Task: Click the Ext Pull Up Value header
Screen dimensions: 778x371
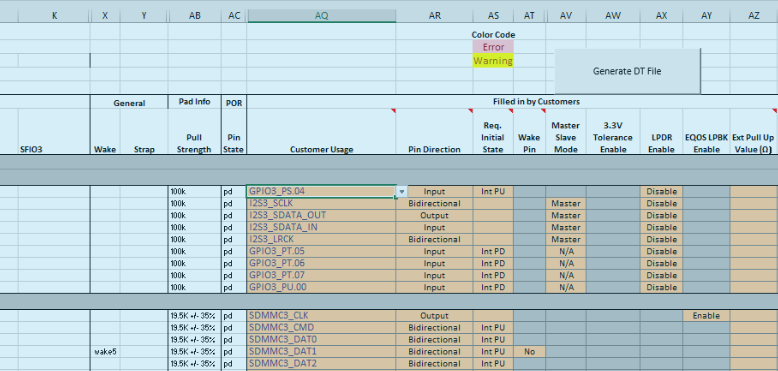Action: (754, 143)
